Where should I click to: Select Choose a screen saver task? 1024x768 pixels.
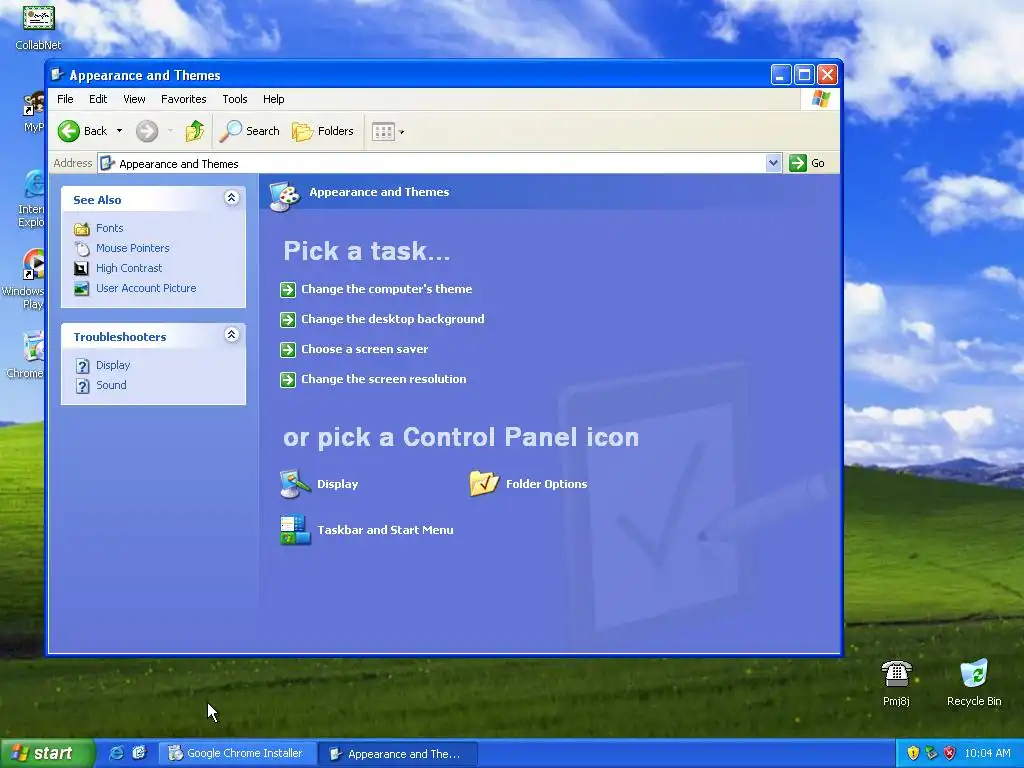coord(364,349)
